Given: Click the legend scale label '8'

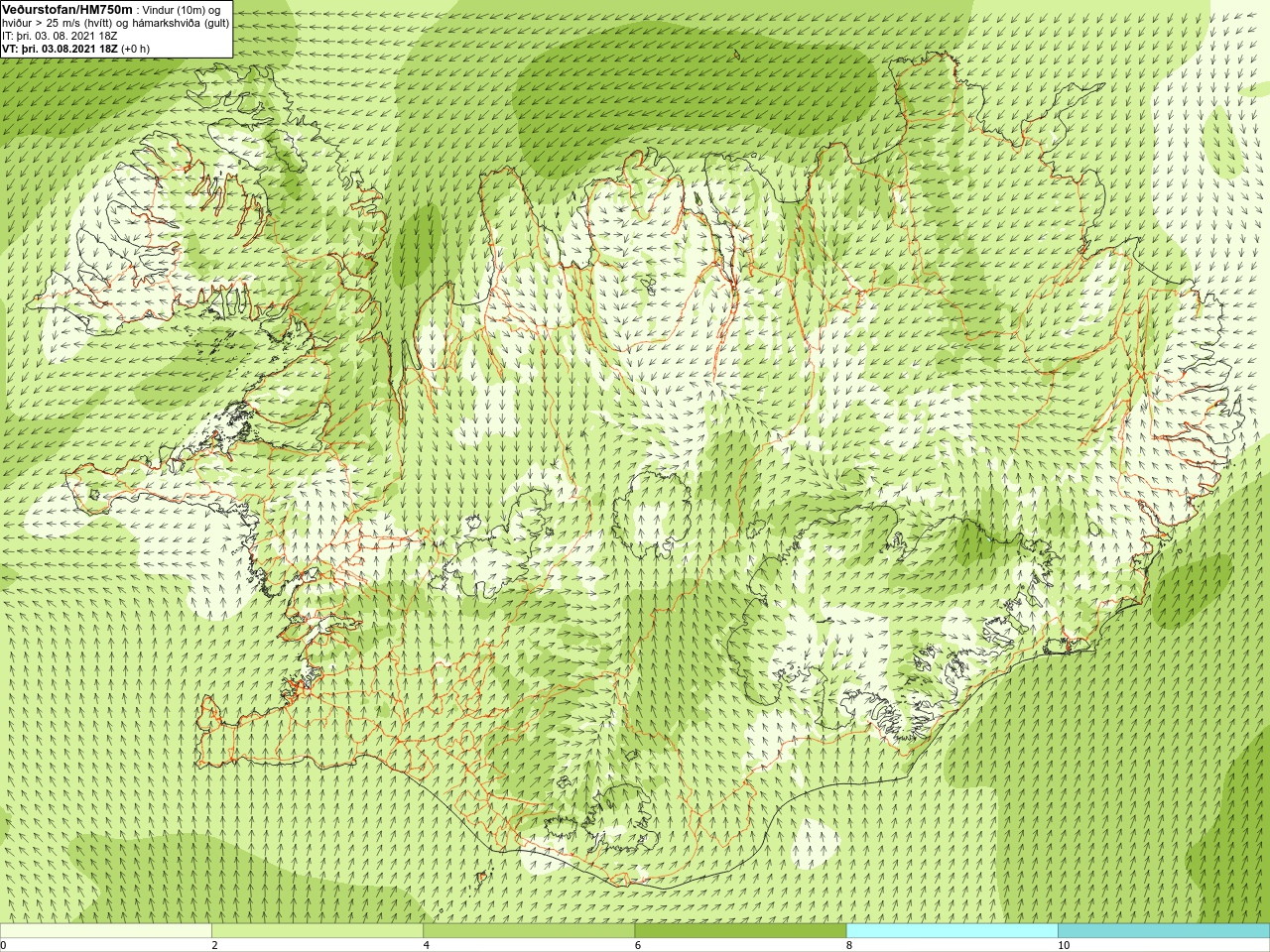Looking at the screenshot, I should [849, 945].
